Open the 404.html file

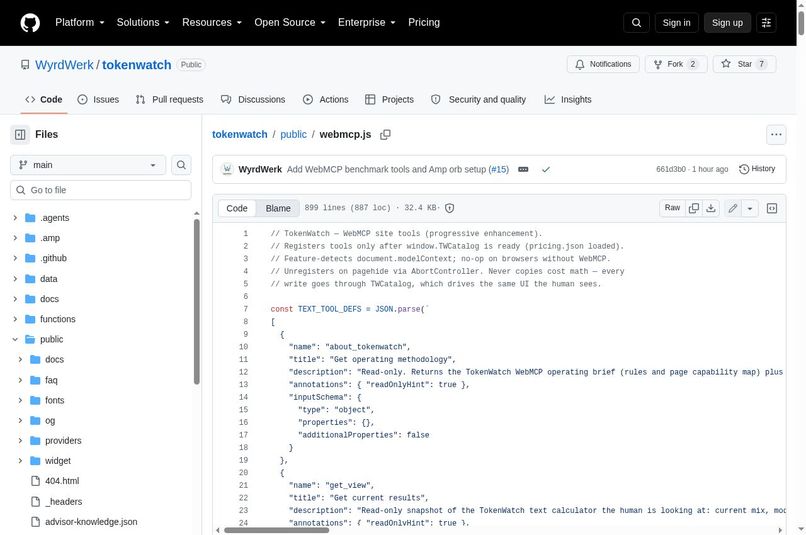click(x=62, y=481)
